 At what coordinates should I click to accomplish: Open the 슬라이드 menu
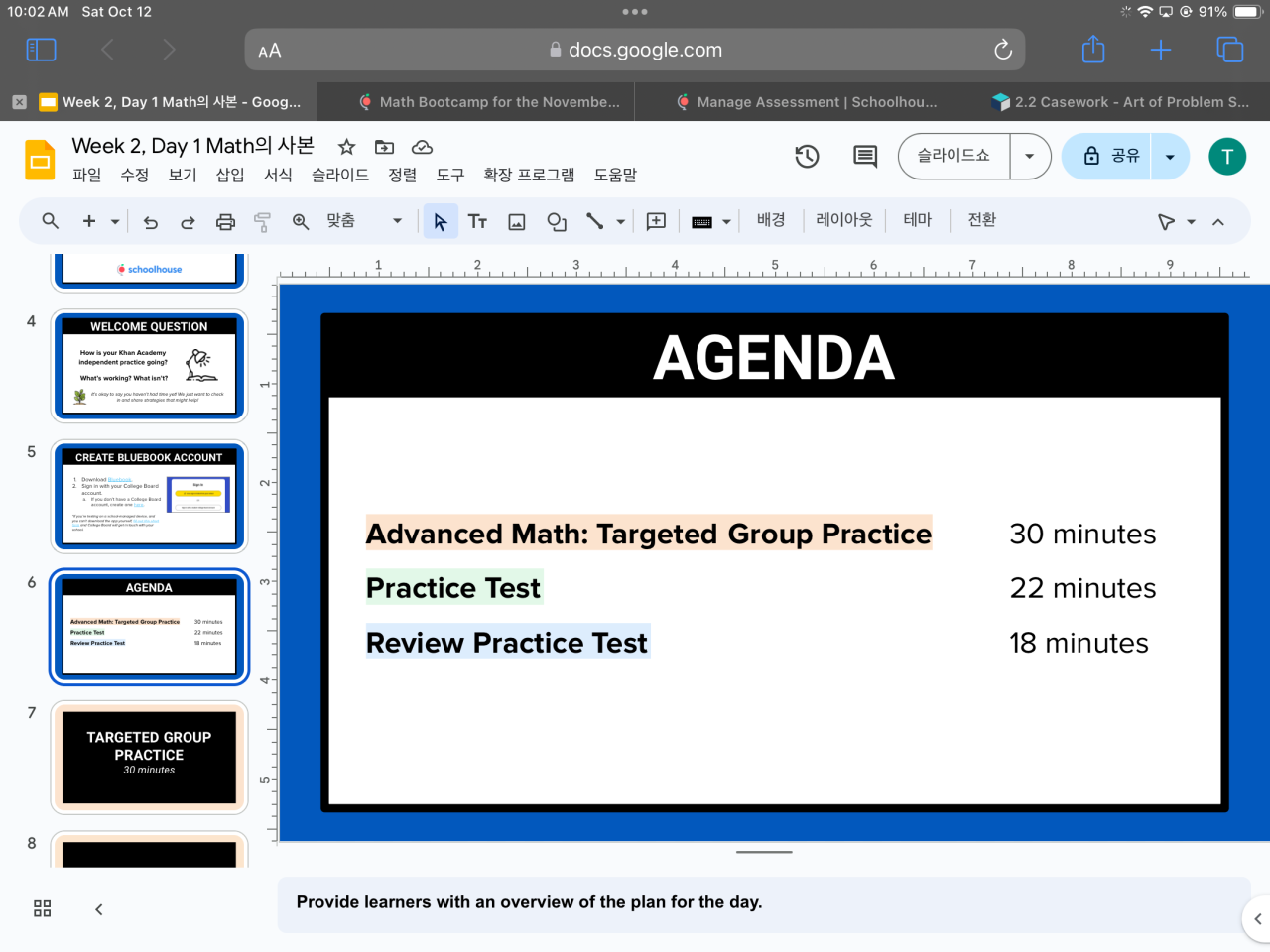[x=340, y=175]
